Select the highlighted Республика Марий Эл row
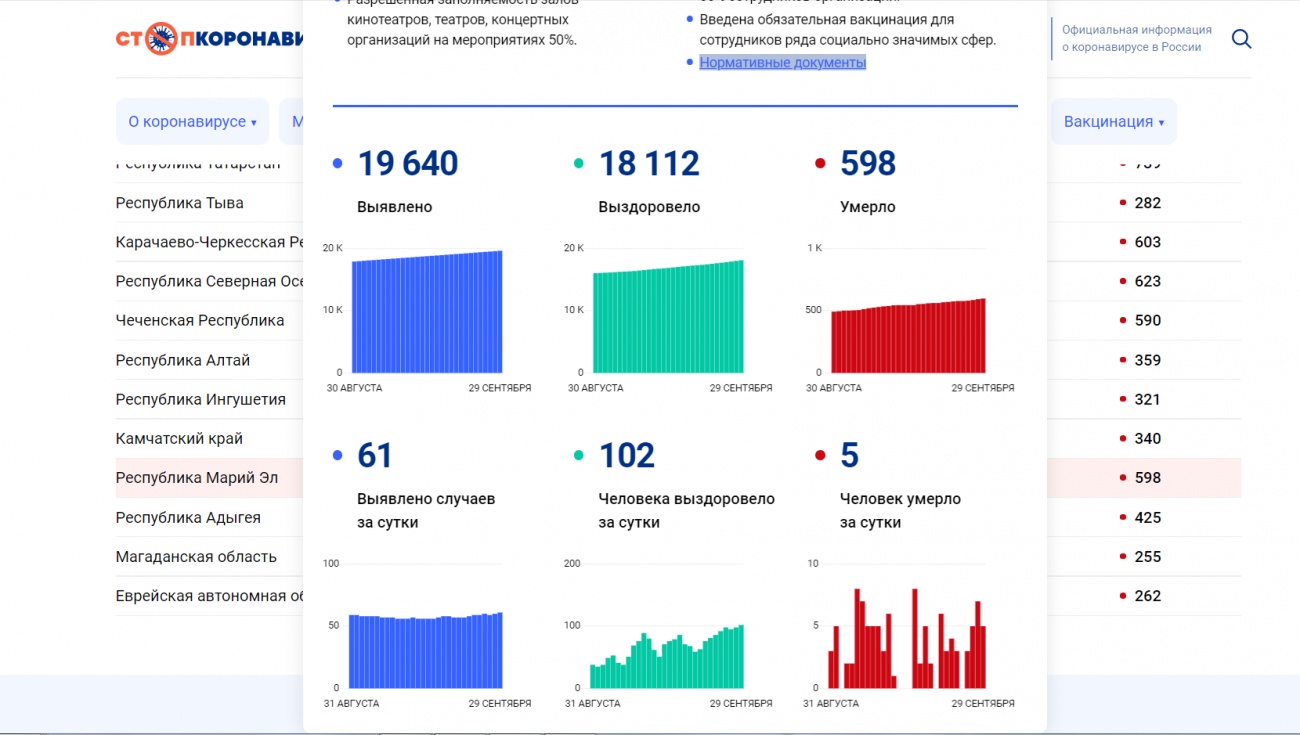The image size is (1300, 735). pos(197,478)
